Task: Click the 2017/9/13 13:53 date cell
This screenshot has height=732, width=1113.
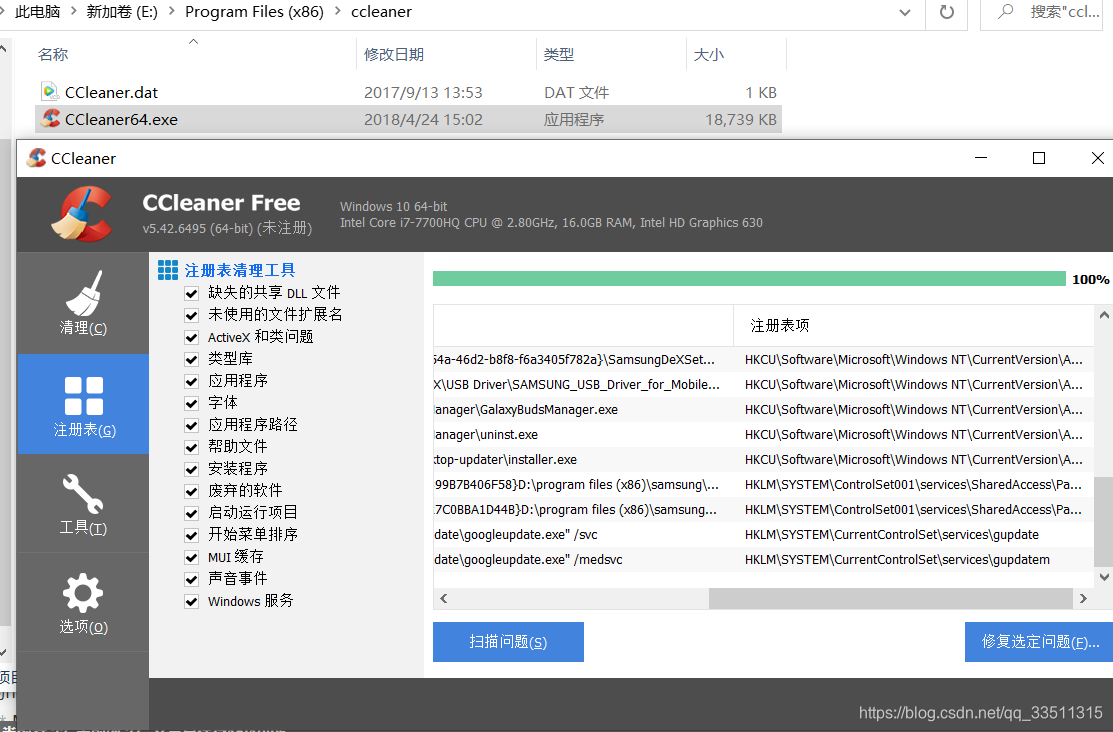Action: (423, 92)
